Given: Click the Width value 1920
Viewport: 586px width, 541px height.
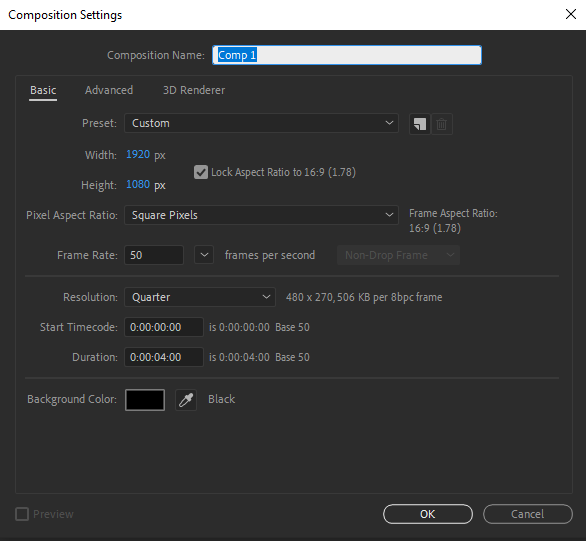Looking at the screenshot, I should 138,154.
